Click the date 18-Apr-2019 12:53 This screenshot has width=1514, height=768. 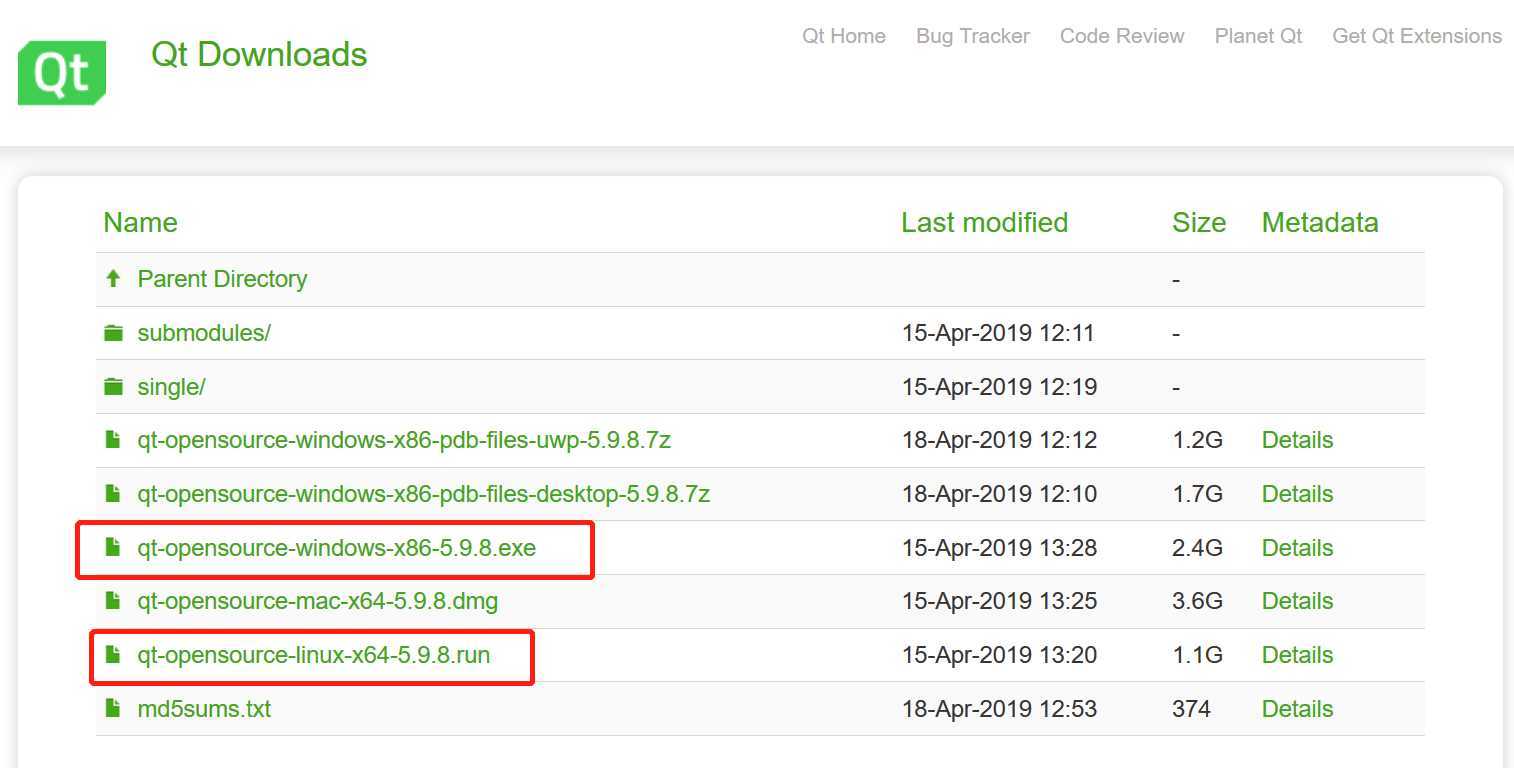click(x=999, y=709)
